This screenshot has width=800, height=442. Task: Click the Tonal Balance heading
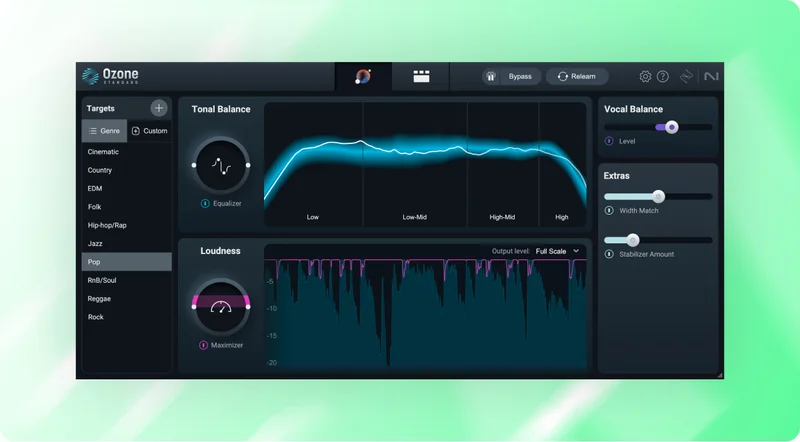pos(221,109)
